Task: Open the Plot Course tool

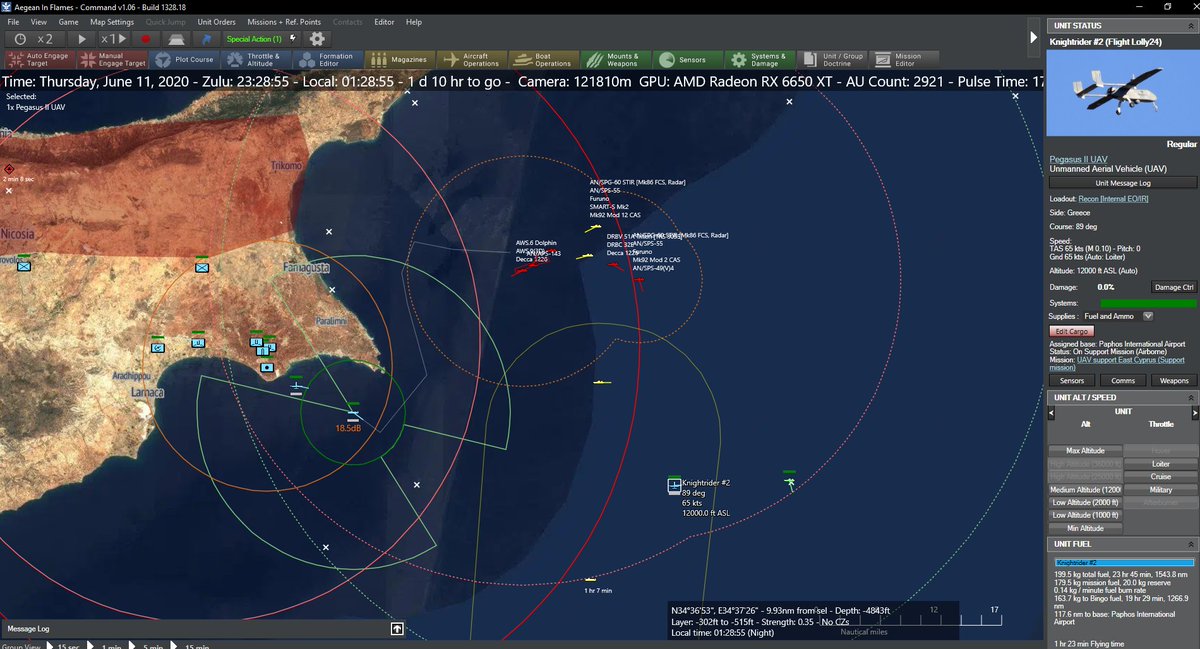Action: 185,60
